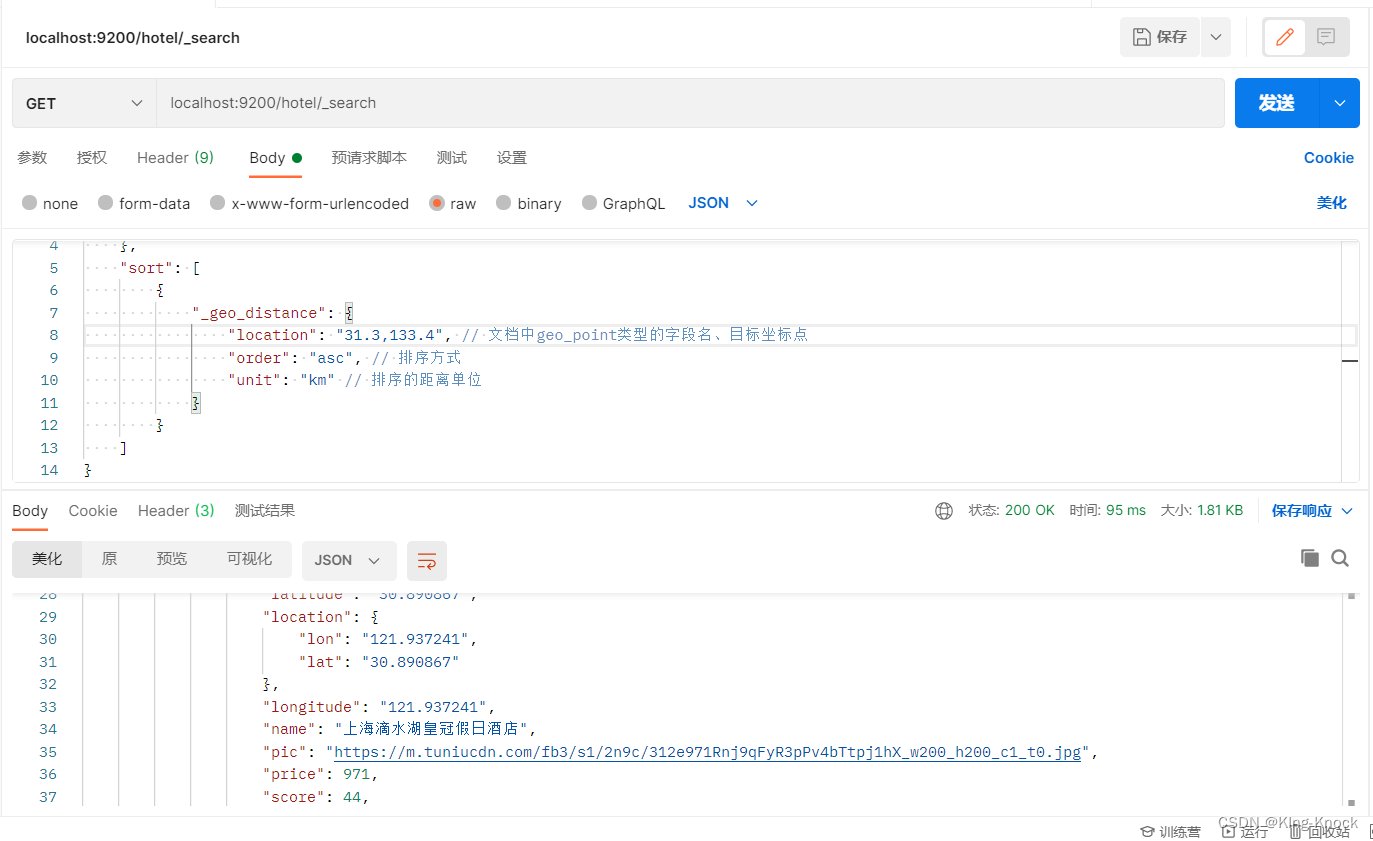Screen dimensions: 1373x841
Task: Select the 美化 response view tab
Action: (47, 559)
